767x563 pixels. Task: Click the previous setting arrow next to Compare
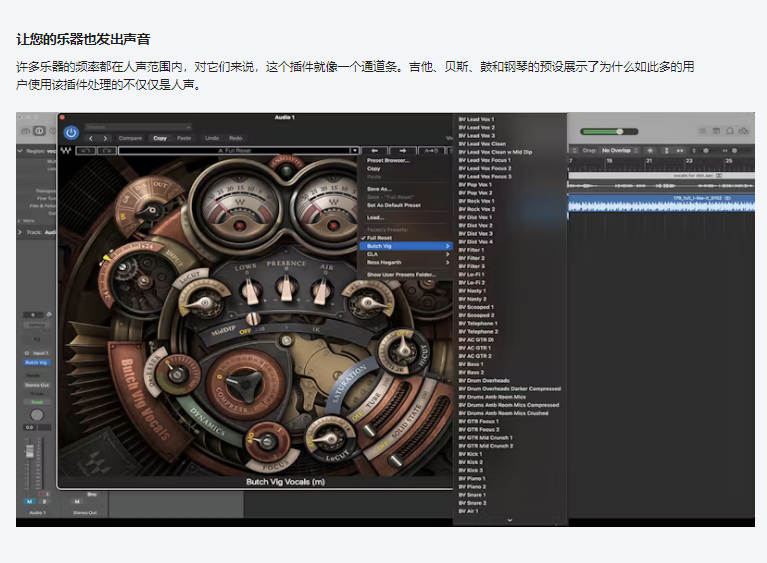click(91, 138)
